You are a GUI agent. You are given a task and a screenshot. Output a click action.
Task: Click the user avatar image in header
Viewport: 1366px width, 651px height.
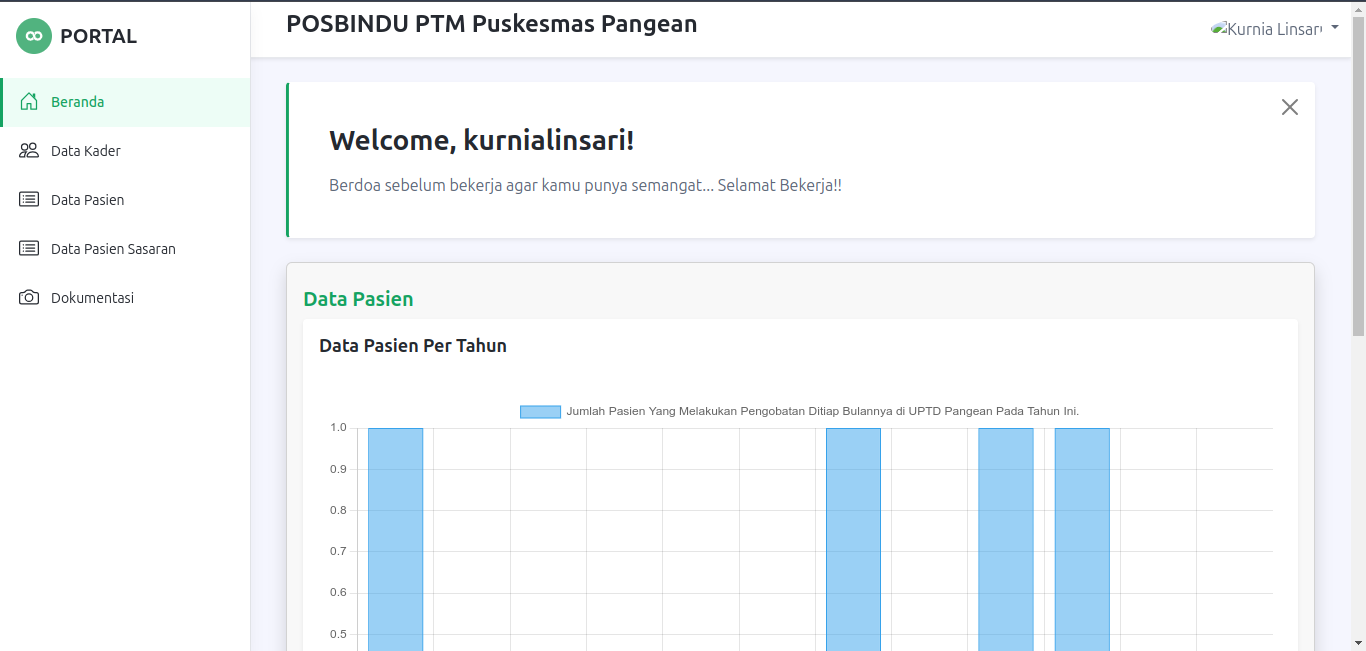pos(1218,29)
